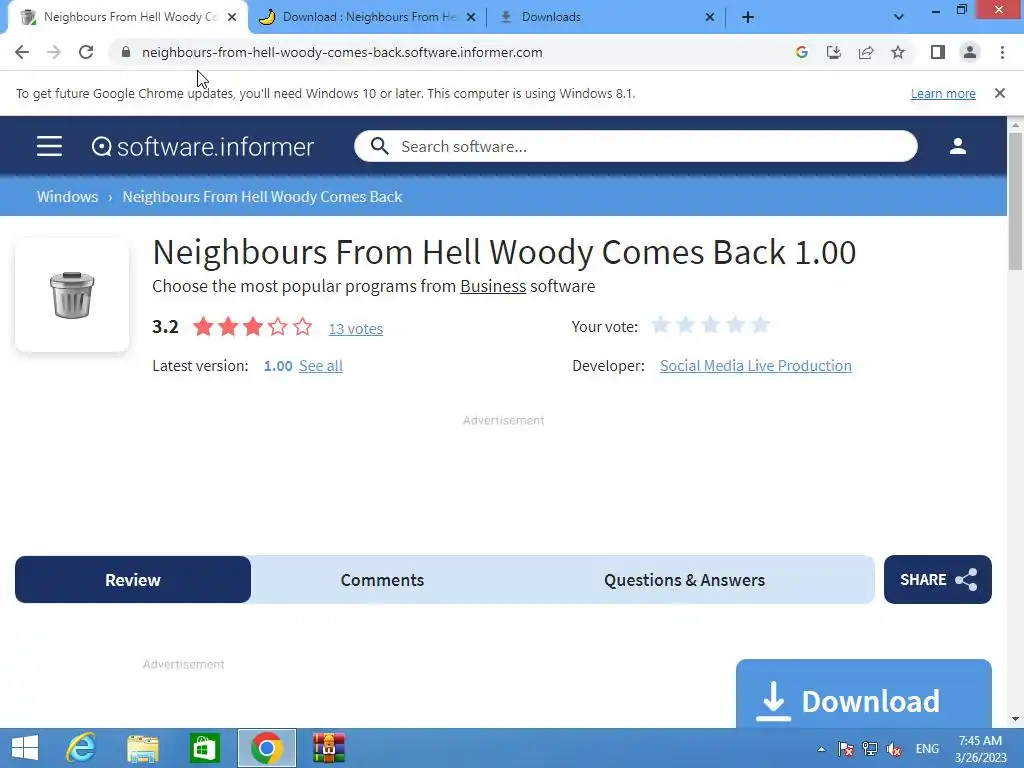
Task: Open the Neighbours From Hell Woody Comes Back breadcrumb
Action: click(x=263, y=197)
